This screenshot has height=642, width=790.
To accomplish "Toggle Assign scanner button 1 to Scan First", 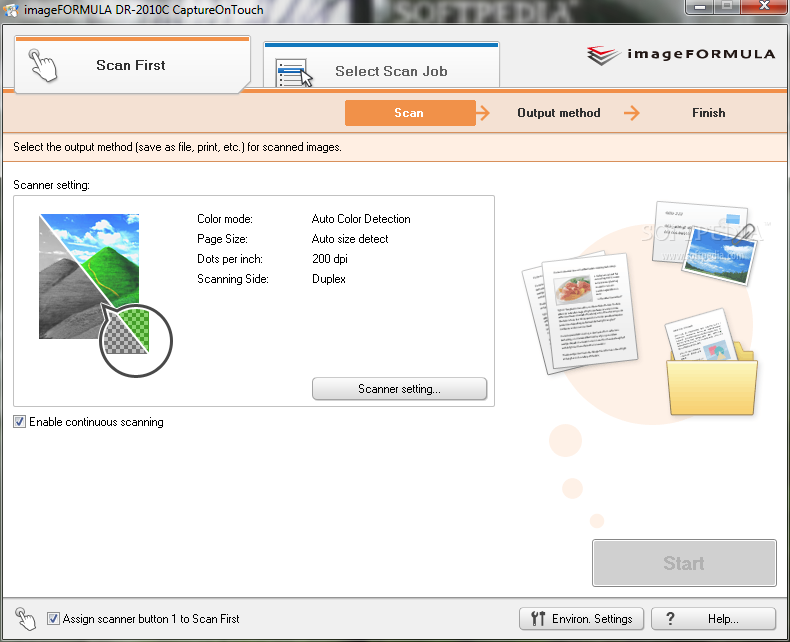I will click(53, 618).
